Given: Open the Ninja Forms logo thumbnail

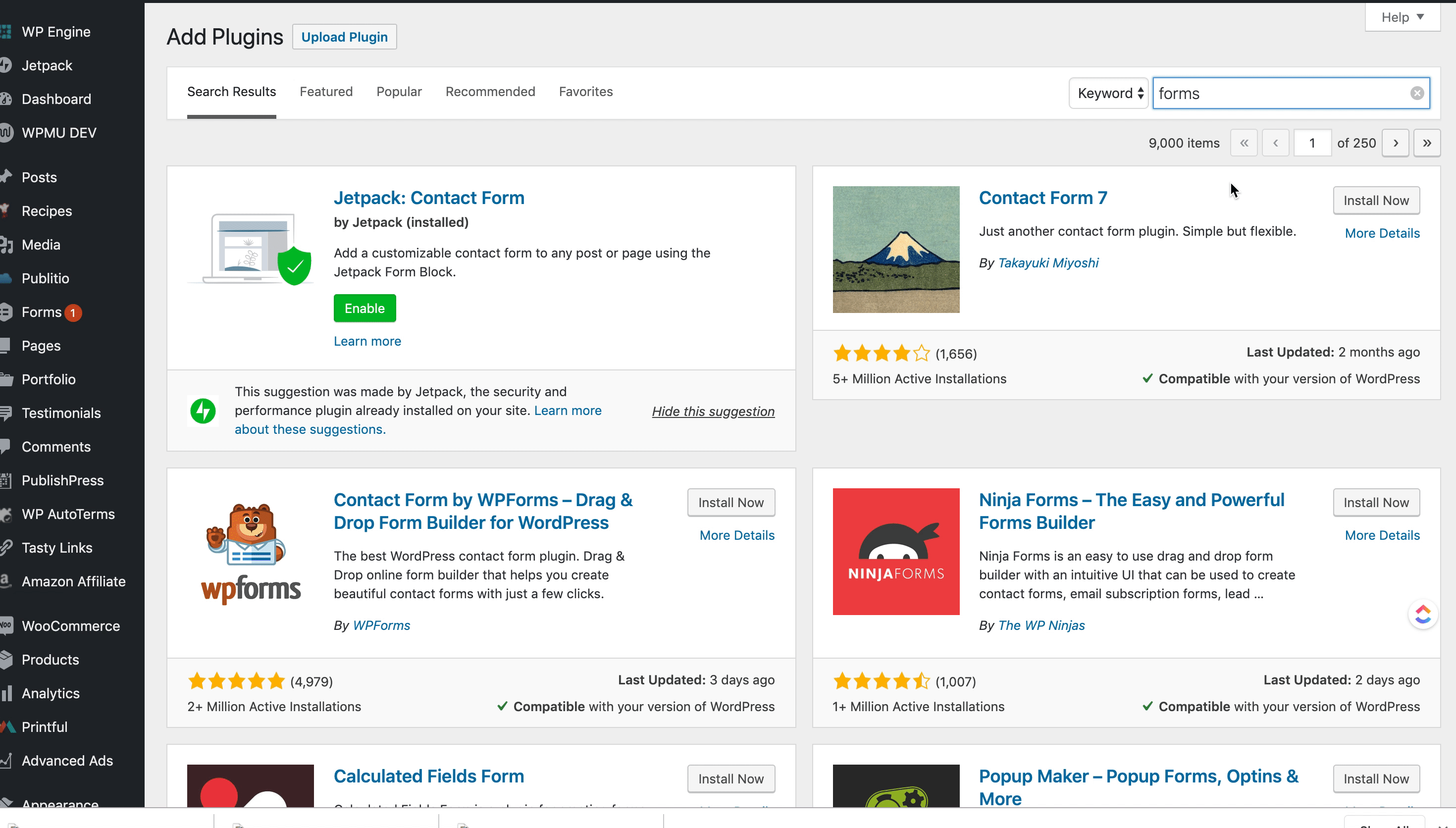Looking at the screenshot, I should tap(895, 551).
